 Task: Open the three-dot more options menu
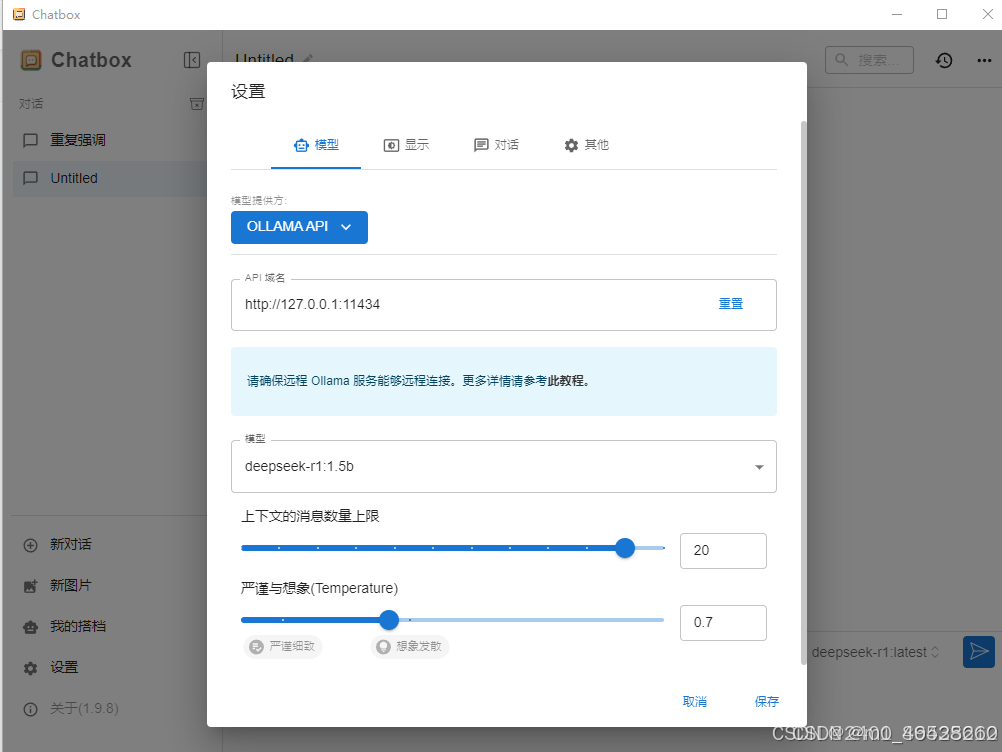[x=984, y=60]
